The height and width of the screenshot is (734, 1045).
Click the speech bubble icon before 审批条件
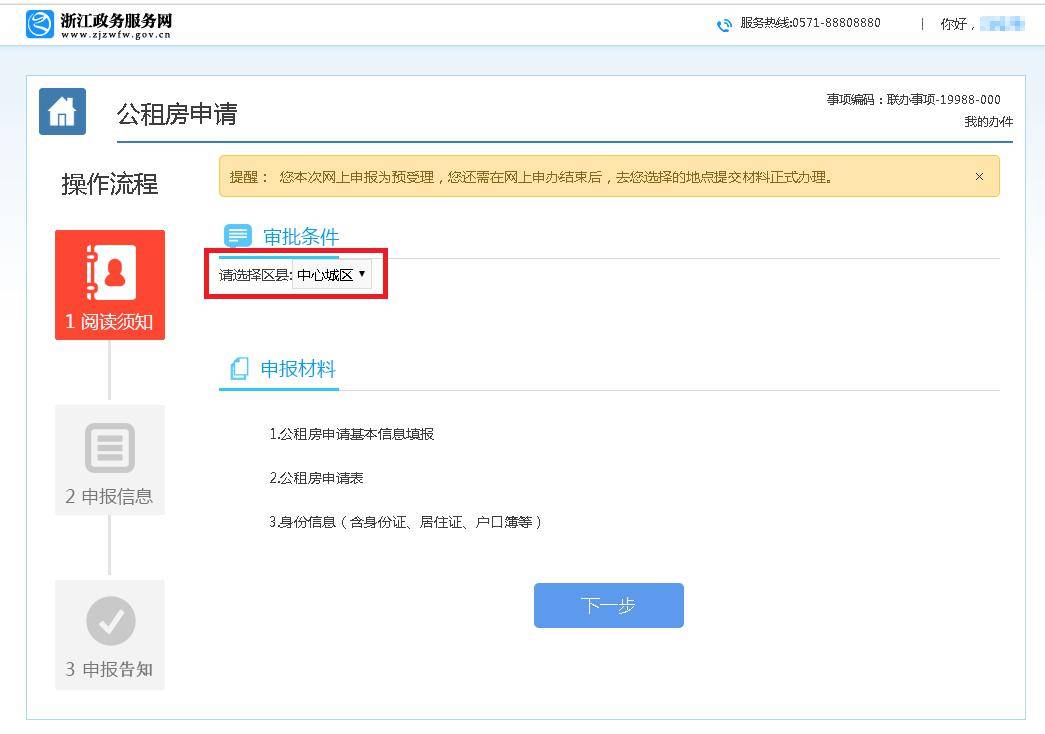pos(238,235)
